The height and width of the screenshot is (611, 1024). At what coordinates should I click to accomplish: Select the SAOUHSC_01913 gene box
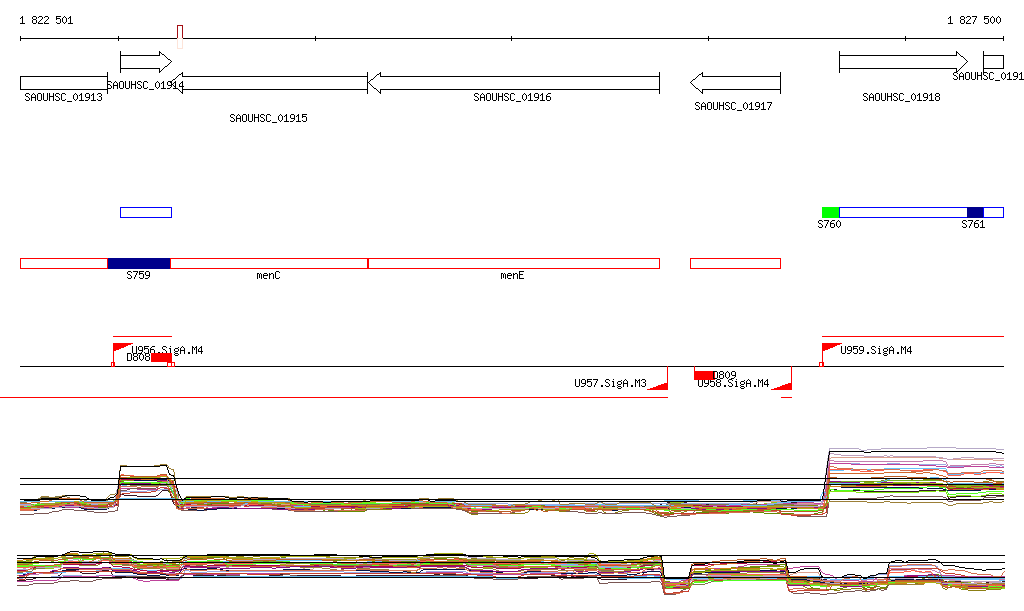tap(64, 83)
